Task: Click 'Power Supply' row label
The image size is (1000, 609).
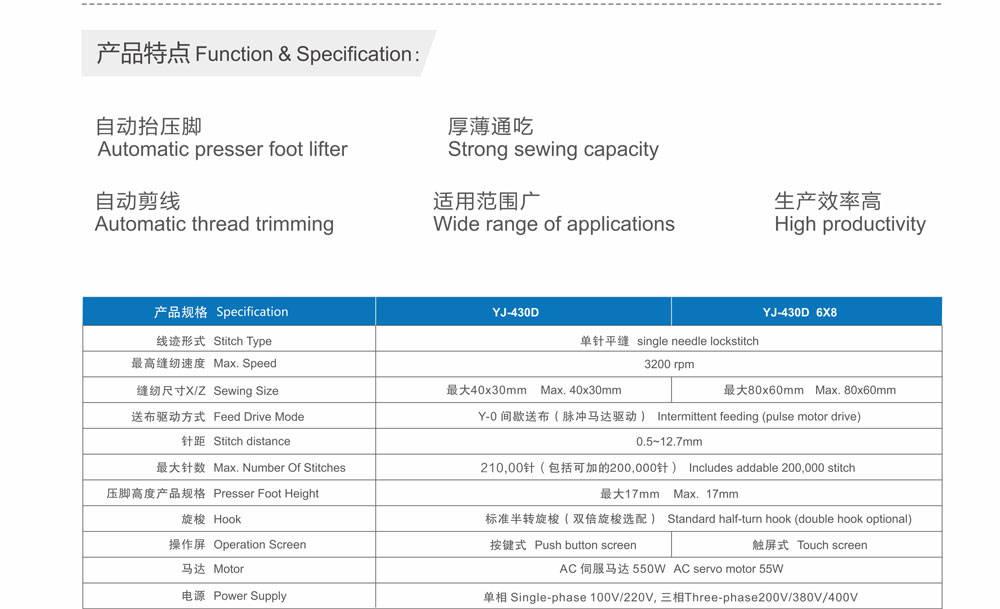Action: pyautogui.click(x=249, y=596)
